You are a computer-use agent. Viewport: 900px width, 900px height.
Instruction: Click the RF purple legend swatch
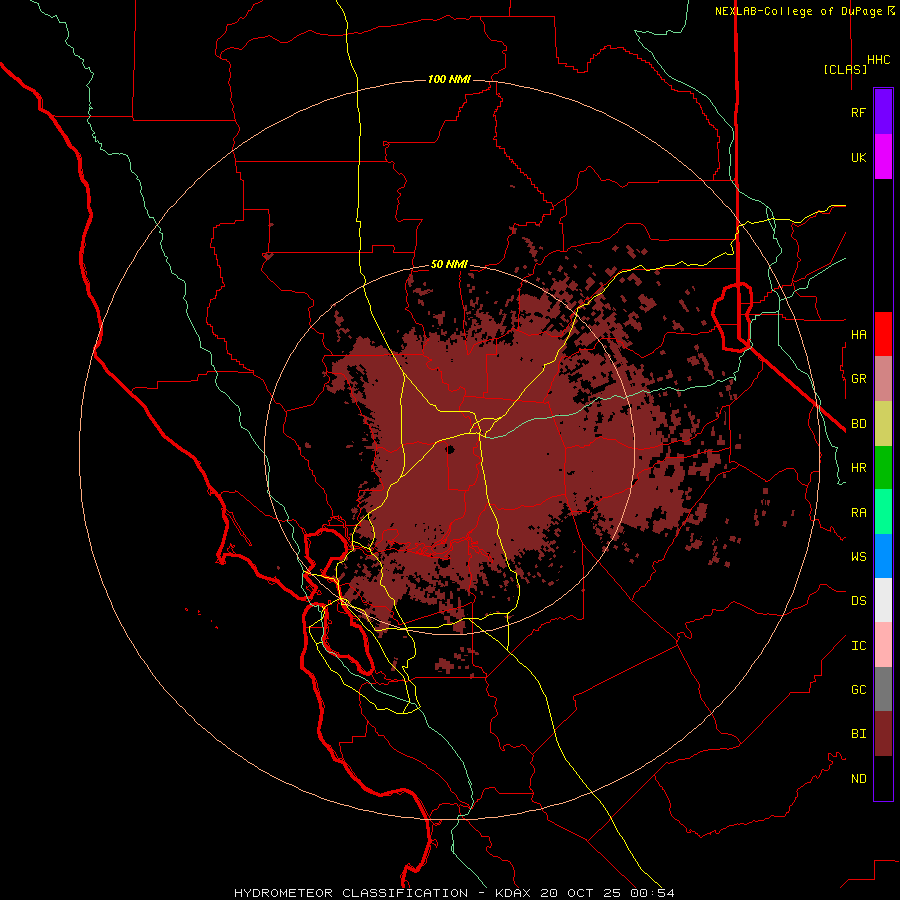tap(883, 112)
